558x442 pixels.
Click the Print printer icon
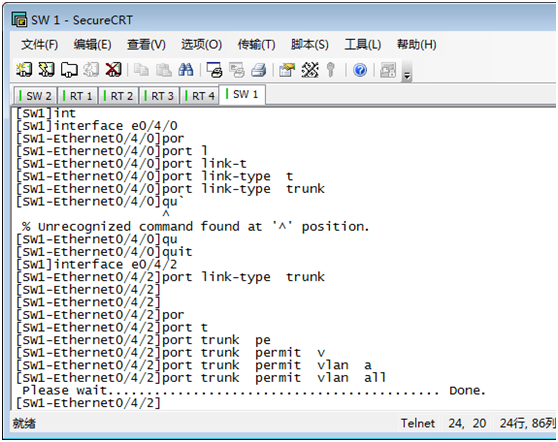click(259, 70)
